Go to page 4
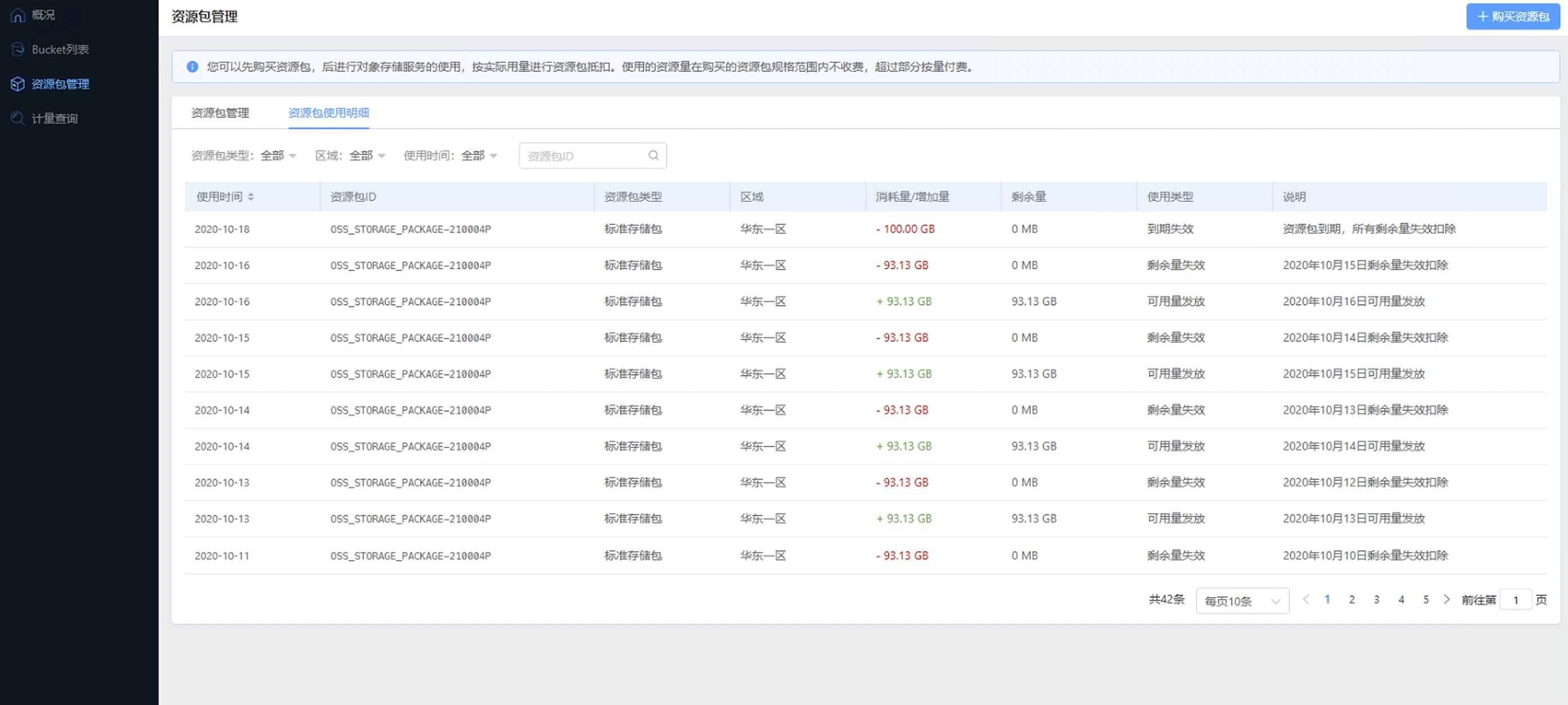The height and width of the screenshot is (705, 1568). click(x=1401, y=599)
